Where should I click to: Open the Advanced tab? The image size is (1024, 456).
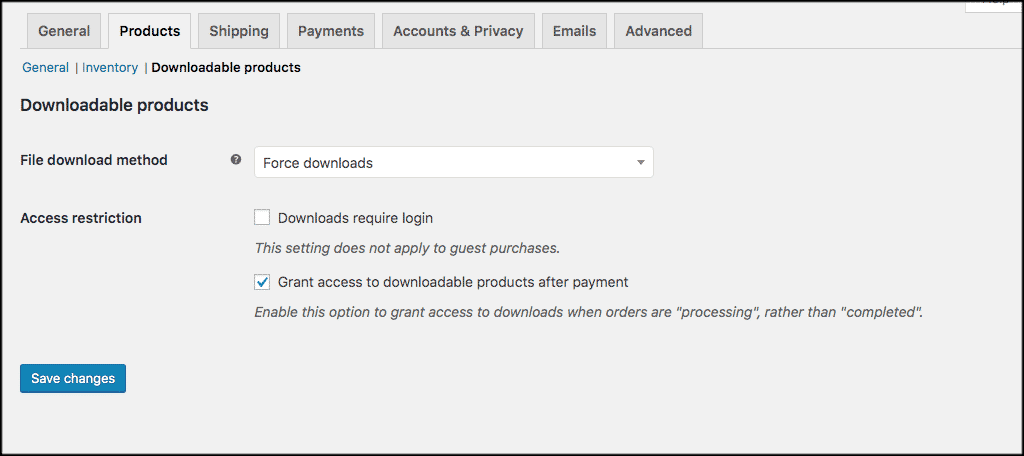(x=658, y=31)
